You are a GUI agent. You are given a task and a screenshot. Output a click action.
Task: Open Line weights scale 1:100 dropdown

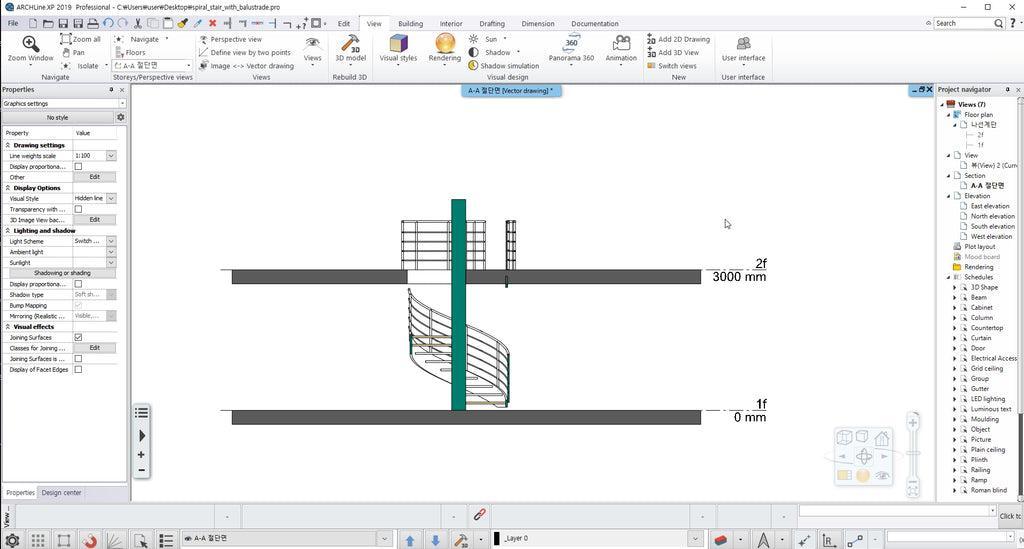[x=111, y=156]
